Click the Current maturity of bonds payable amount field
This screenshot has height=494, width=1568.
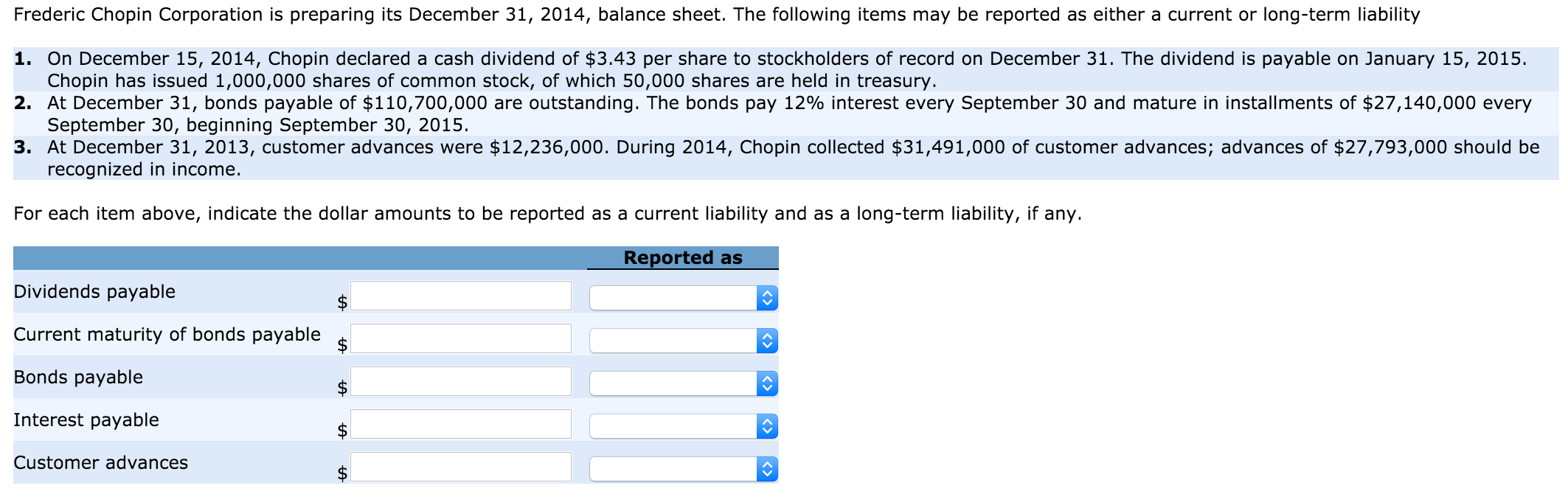click(461, 338)
